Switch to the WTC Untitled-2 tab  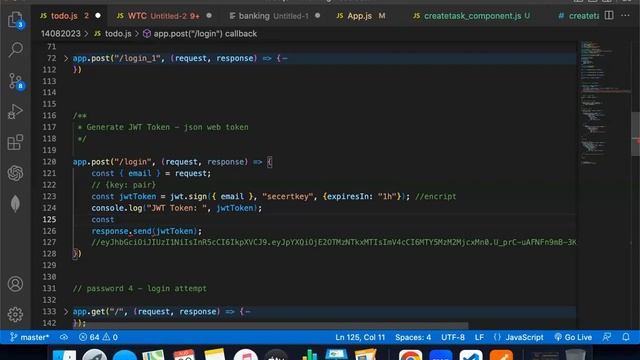pyautogui.click(x=164, y=16)
